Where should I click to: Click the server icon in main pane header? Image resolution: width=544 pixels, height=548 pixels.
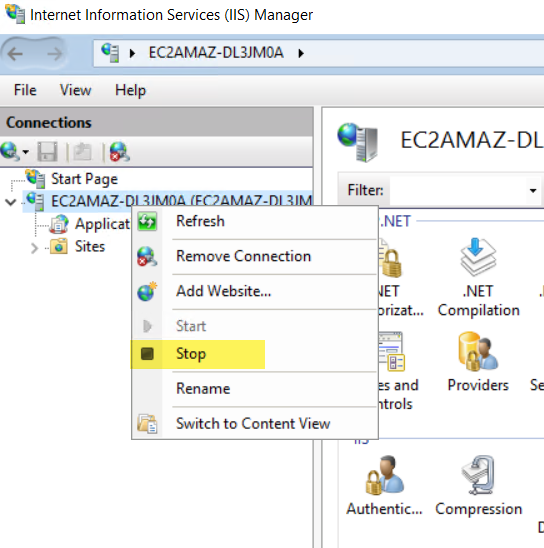pyautogui.click(x=358, y=142)
